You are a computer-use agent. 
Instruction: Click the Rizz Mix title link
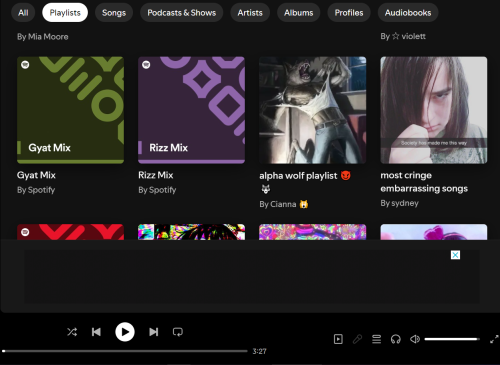point(156,175)
